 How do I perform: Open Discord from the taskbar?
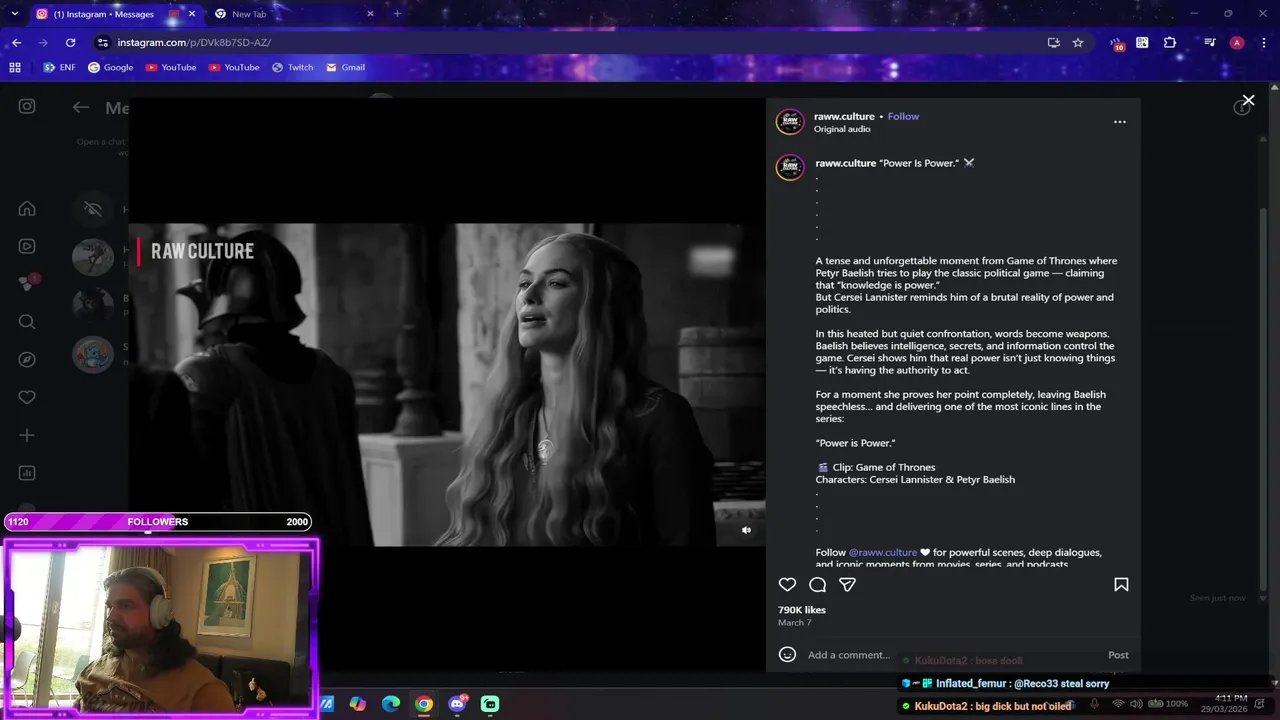coord(458,704)
